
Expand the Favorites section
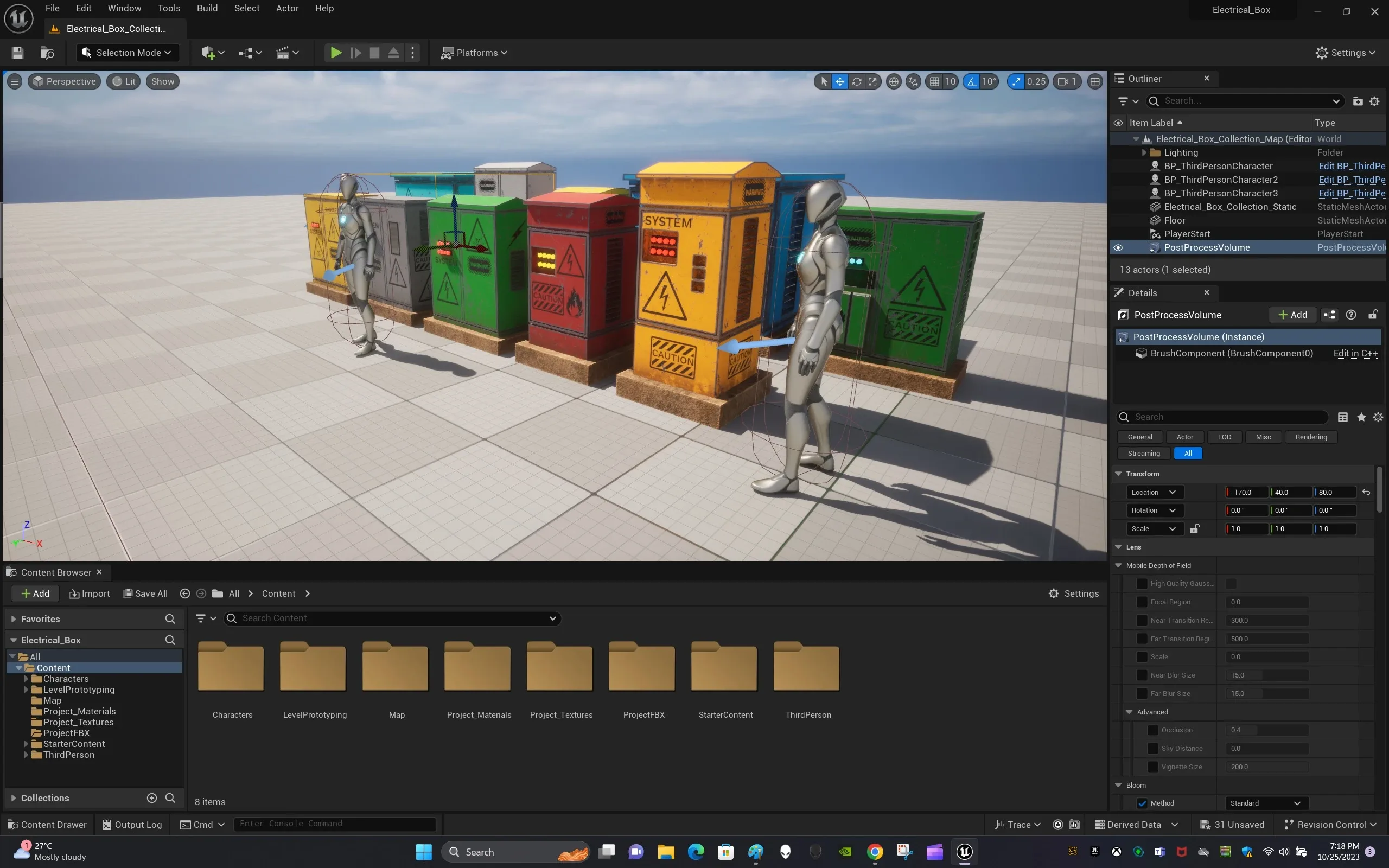[x=13, y=619]
